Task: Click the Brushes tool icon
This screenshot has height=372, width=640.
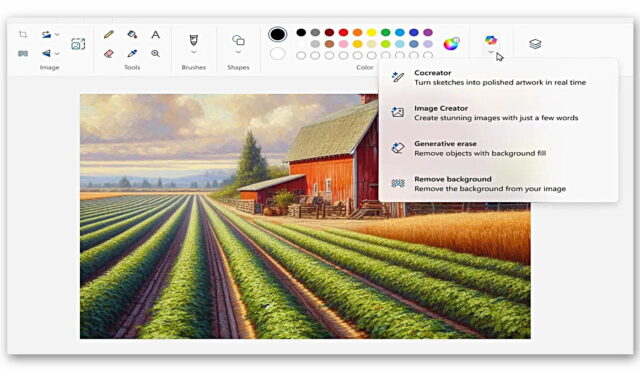Action: pos(193,40)
